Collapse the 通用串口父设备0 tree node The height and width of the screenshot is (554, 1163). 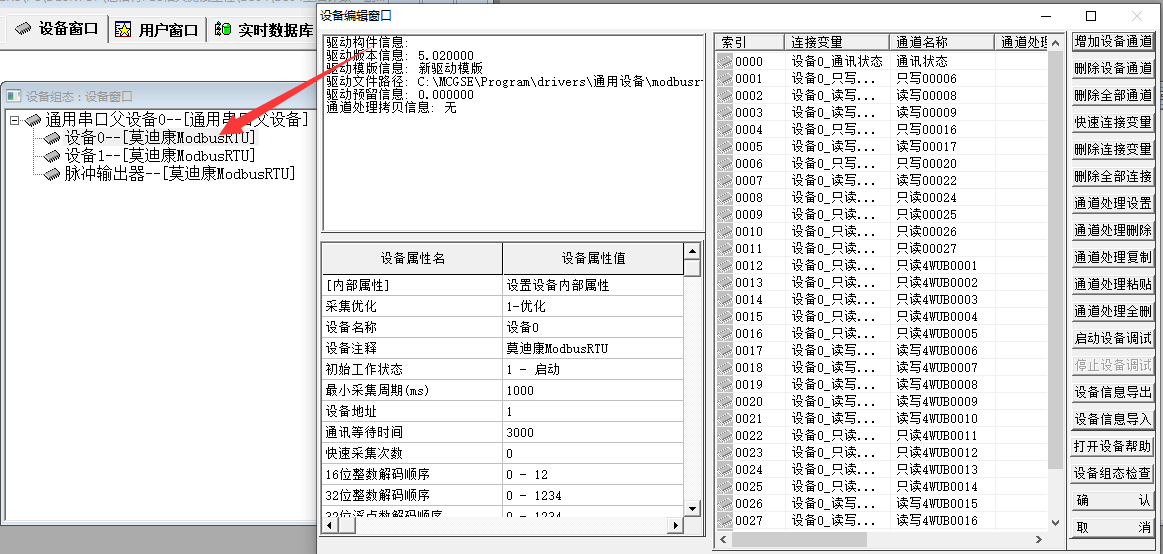14,120
